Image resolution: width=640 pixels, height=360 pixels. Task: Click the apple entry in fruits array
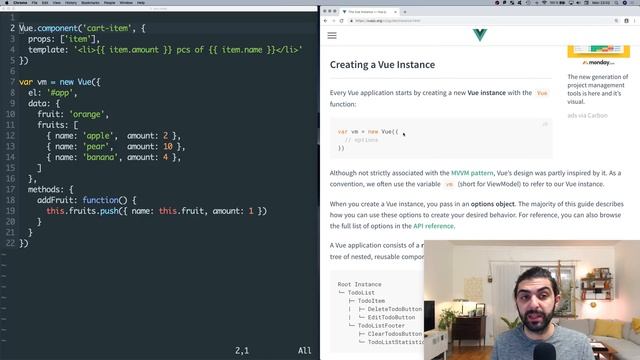pos(113,136)
